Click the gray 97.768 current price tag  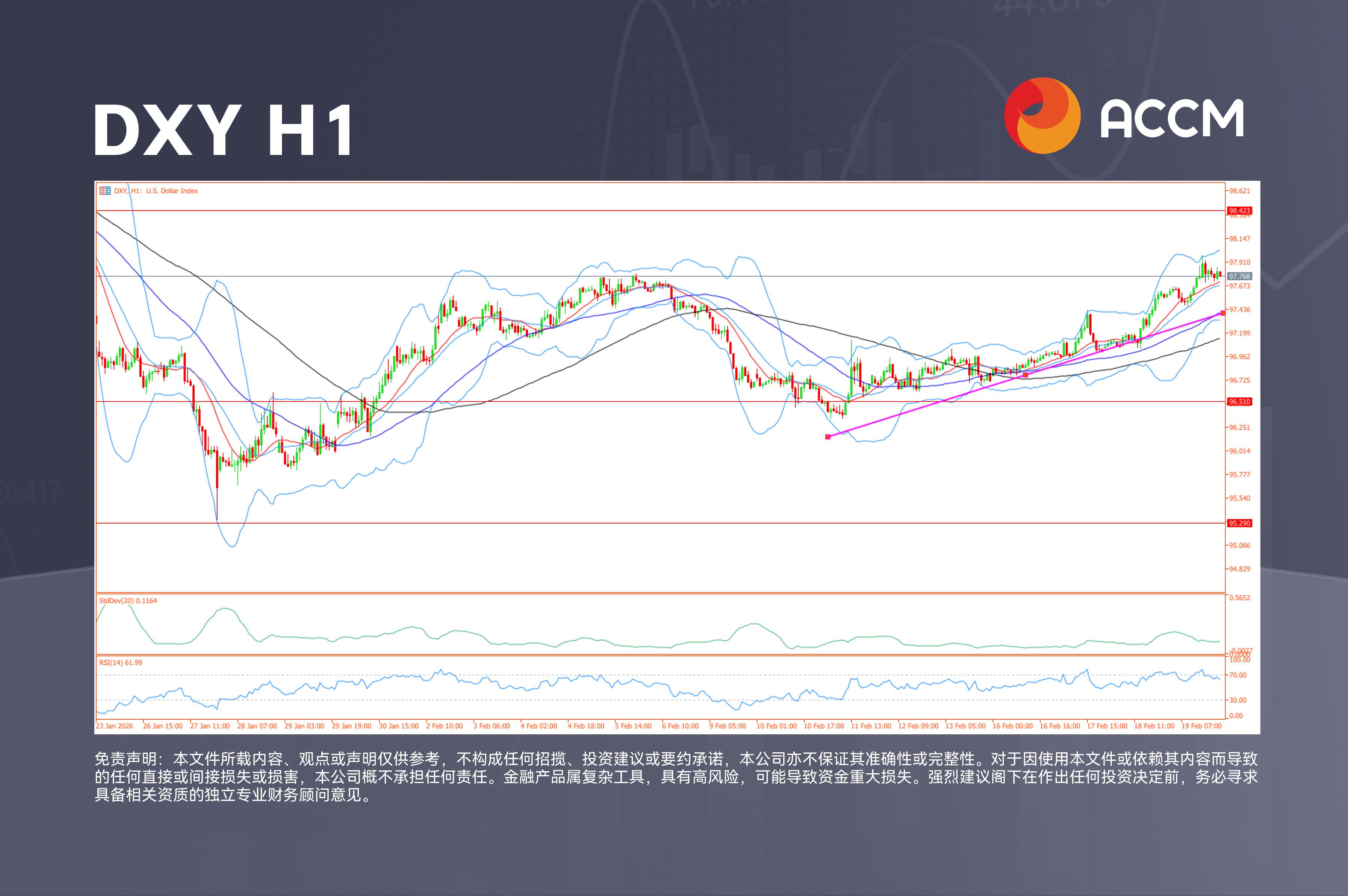pyautogui.click(x=1239, y=277)
